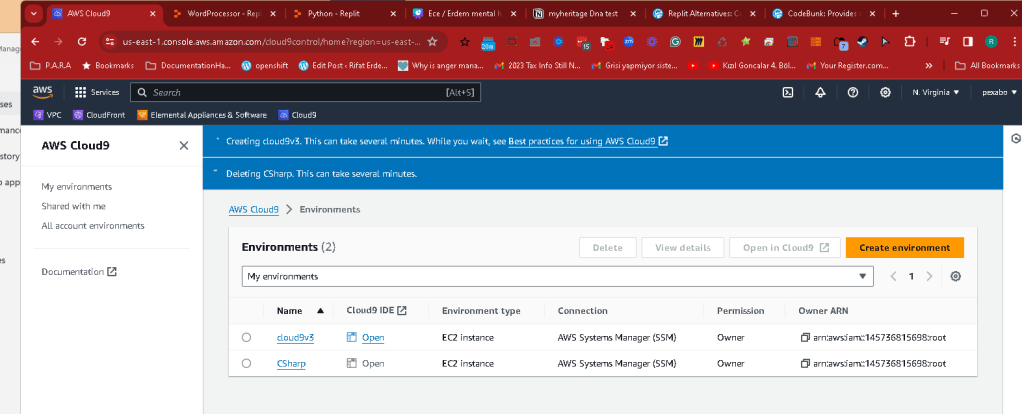1022x414 pixels.
Task: Open table preferences gear icon
Action: (x=956, y=276)
